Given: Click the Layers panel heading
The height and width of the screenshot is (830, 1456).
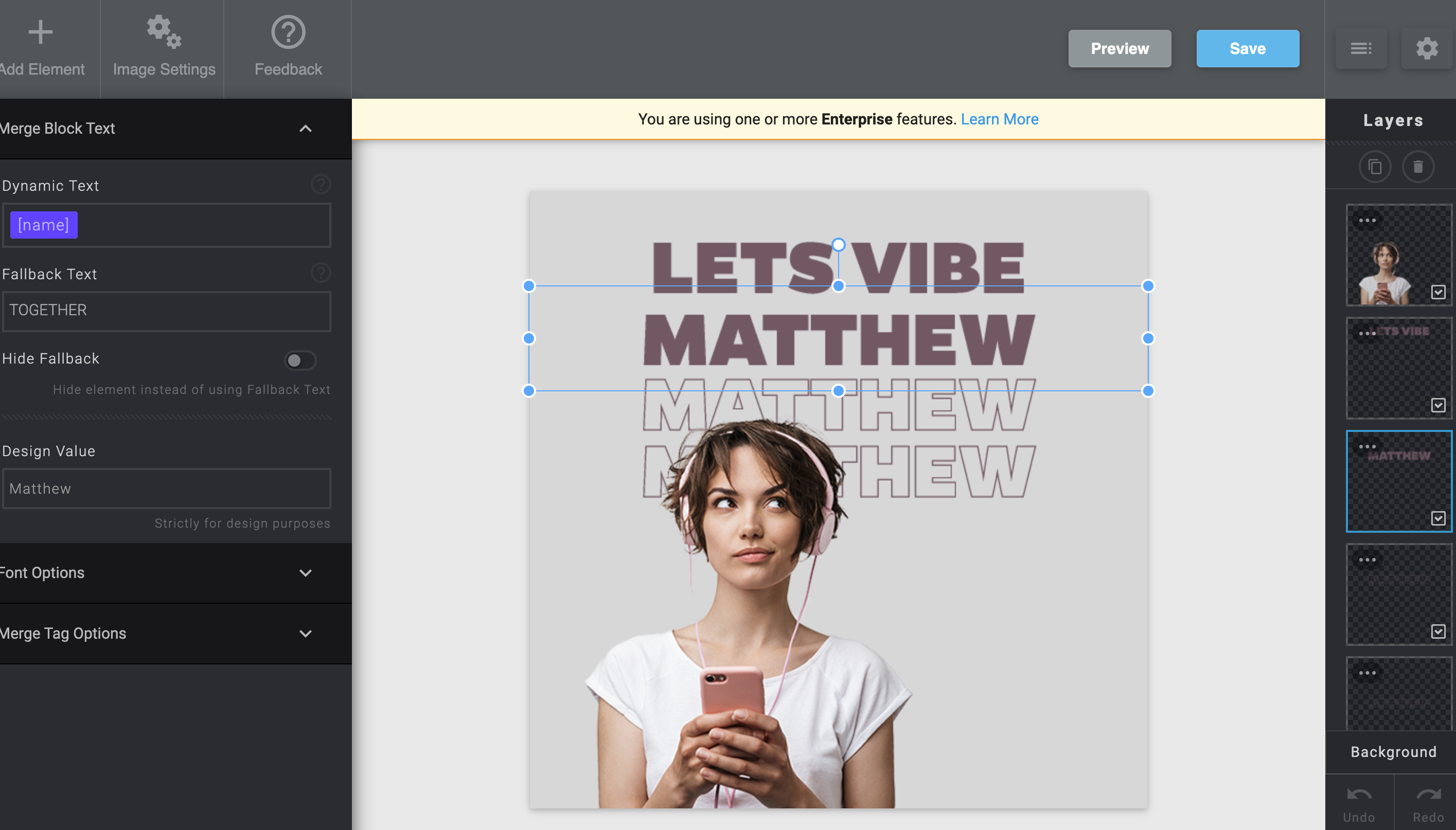Looking at the screenshot, I should coord(1393,120).
